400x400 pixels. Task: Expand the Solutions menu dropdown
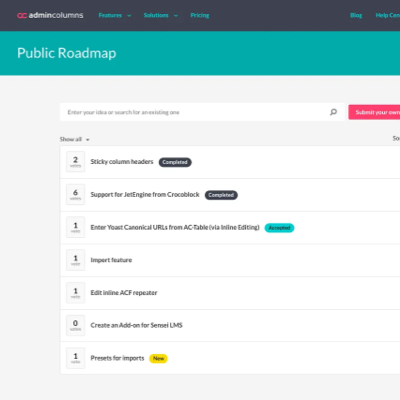pyautogui.click(x=161, y=15)
